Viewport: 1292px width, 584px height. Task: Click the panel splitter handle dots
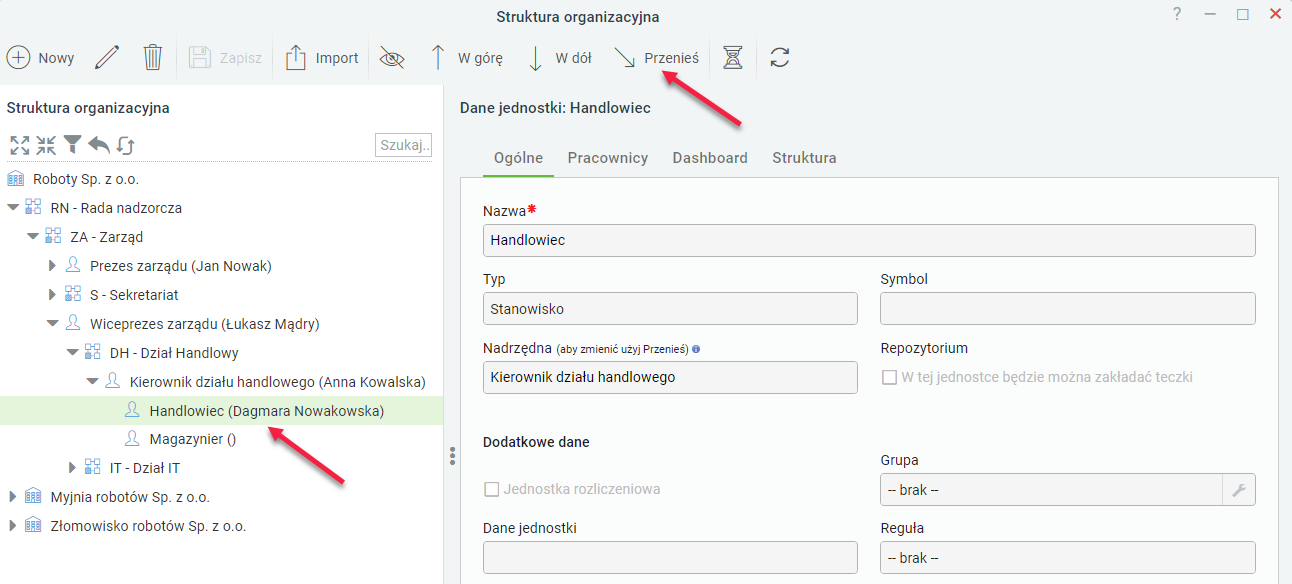click(x=452, y=456)
